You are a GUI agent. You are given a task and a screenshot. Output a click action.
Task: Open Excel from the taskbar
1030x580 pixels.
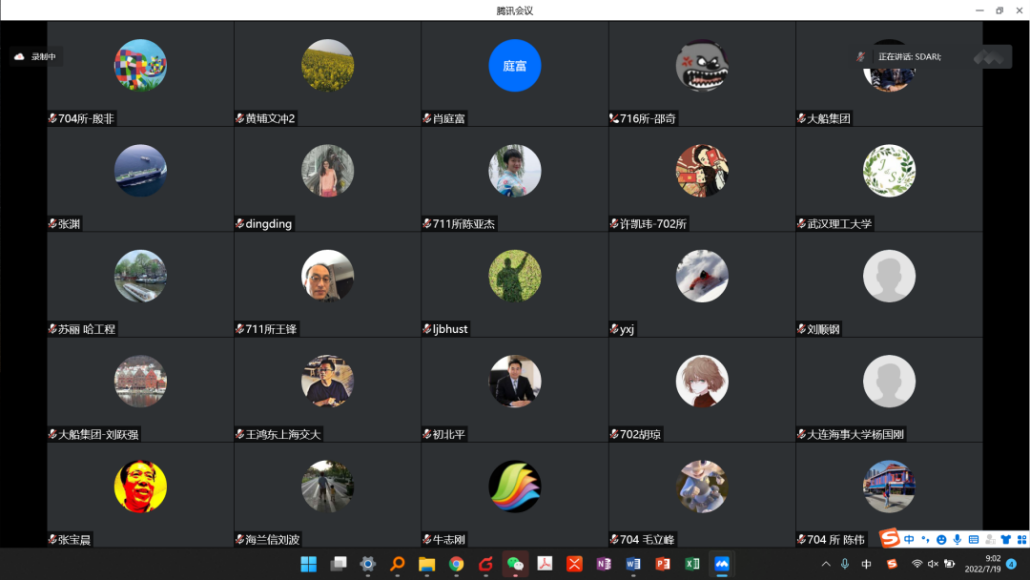click(x=691, y=564)
